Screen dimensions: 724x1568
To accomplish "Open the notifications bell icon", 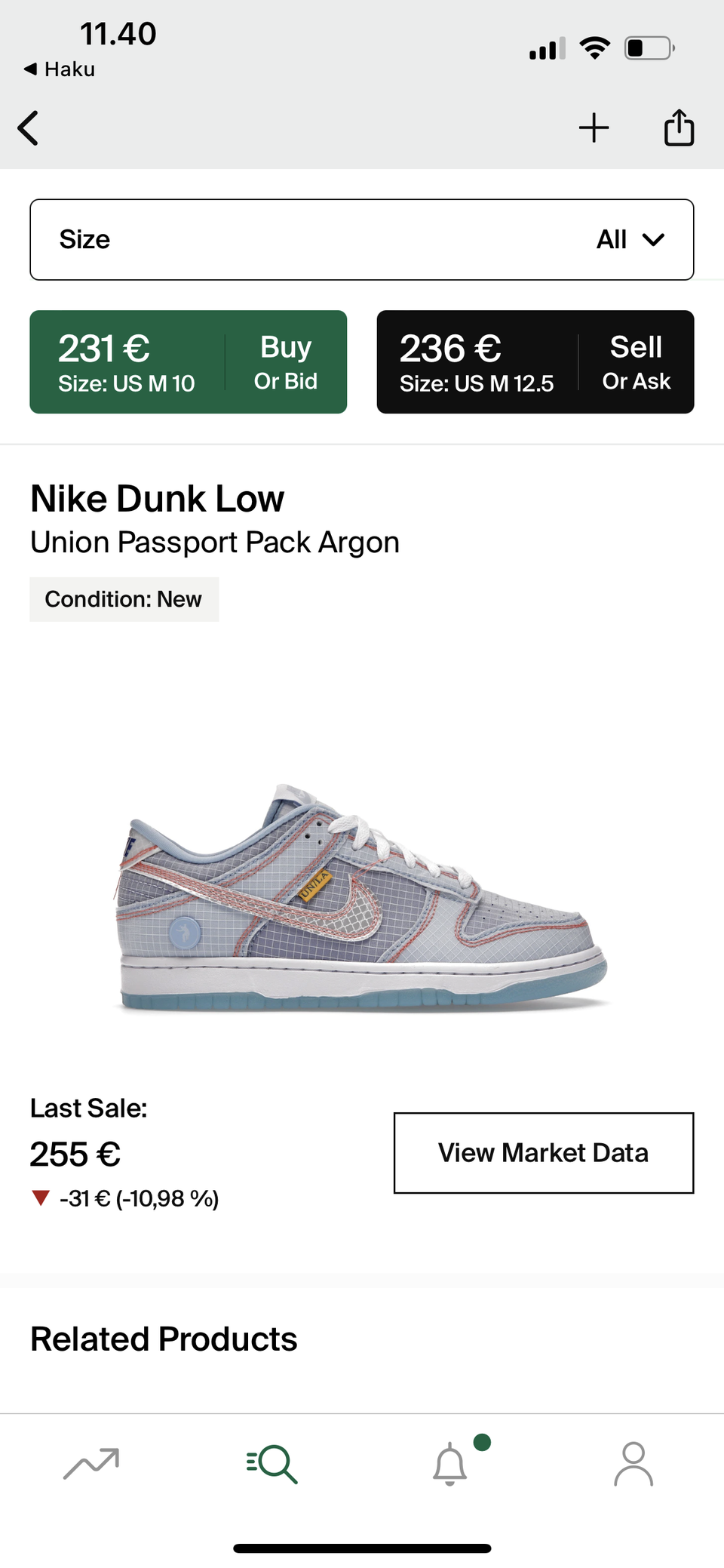I will coord(450,1464).
